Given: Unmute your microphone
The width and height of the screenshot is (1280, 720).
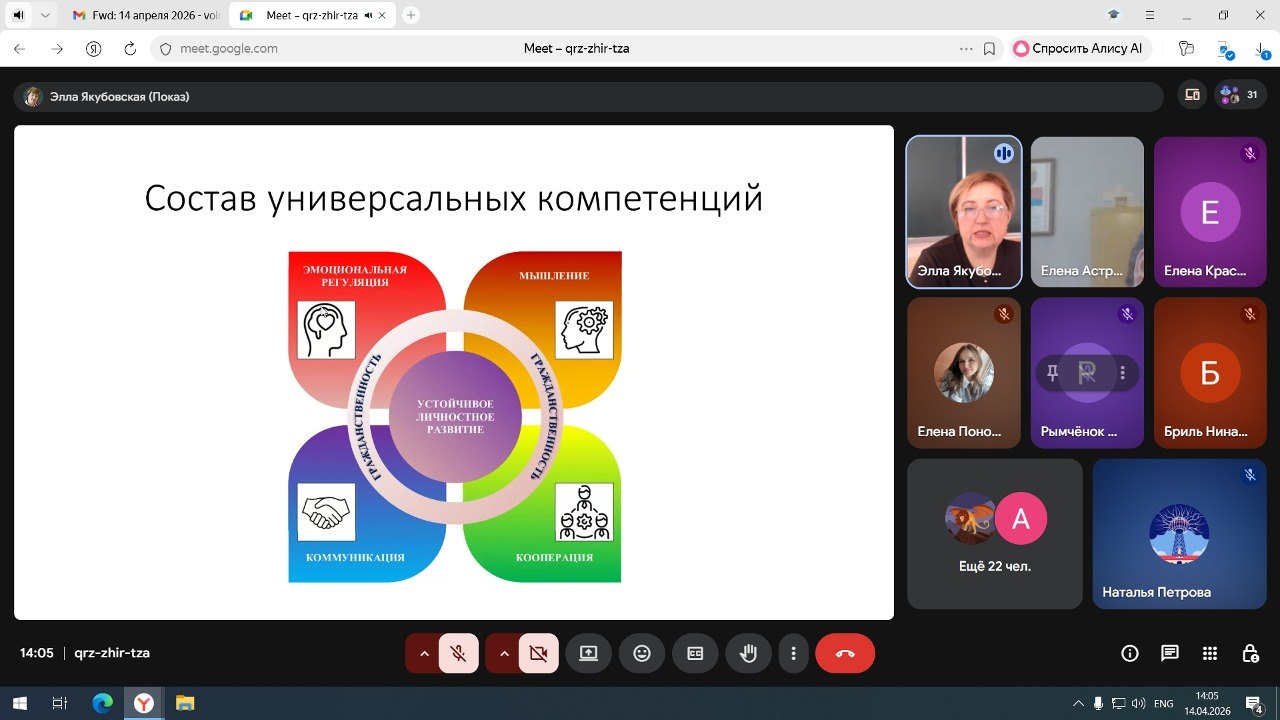Looking at the screenshot, I should 458,653.
